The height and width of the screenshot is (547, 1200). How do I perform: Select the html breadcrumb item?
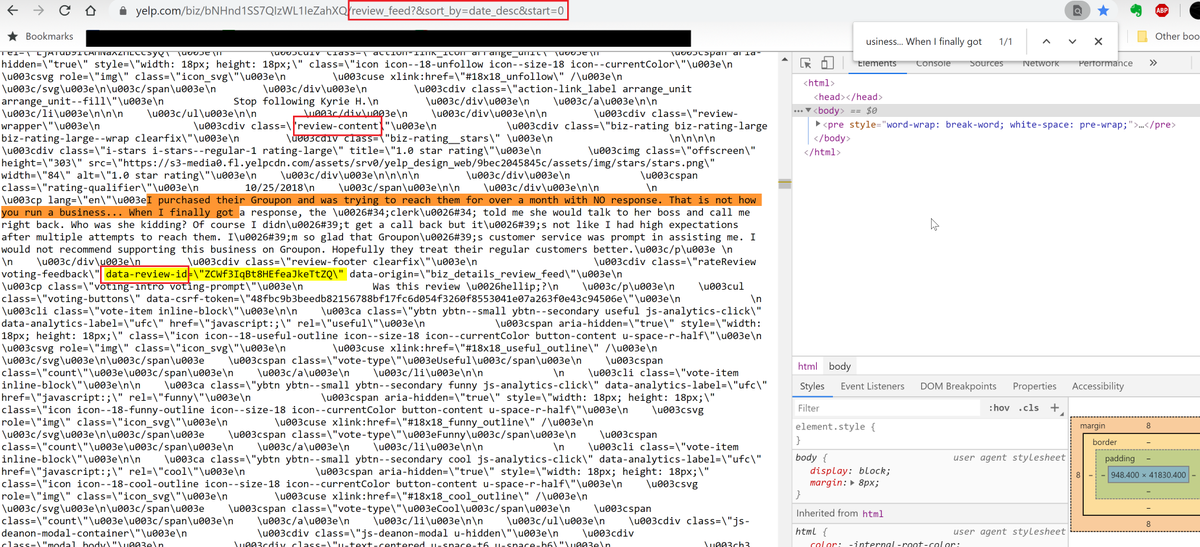point(808,367)
